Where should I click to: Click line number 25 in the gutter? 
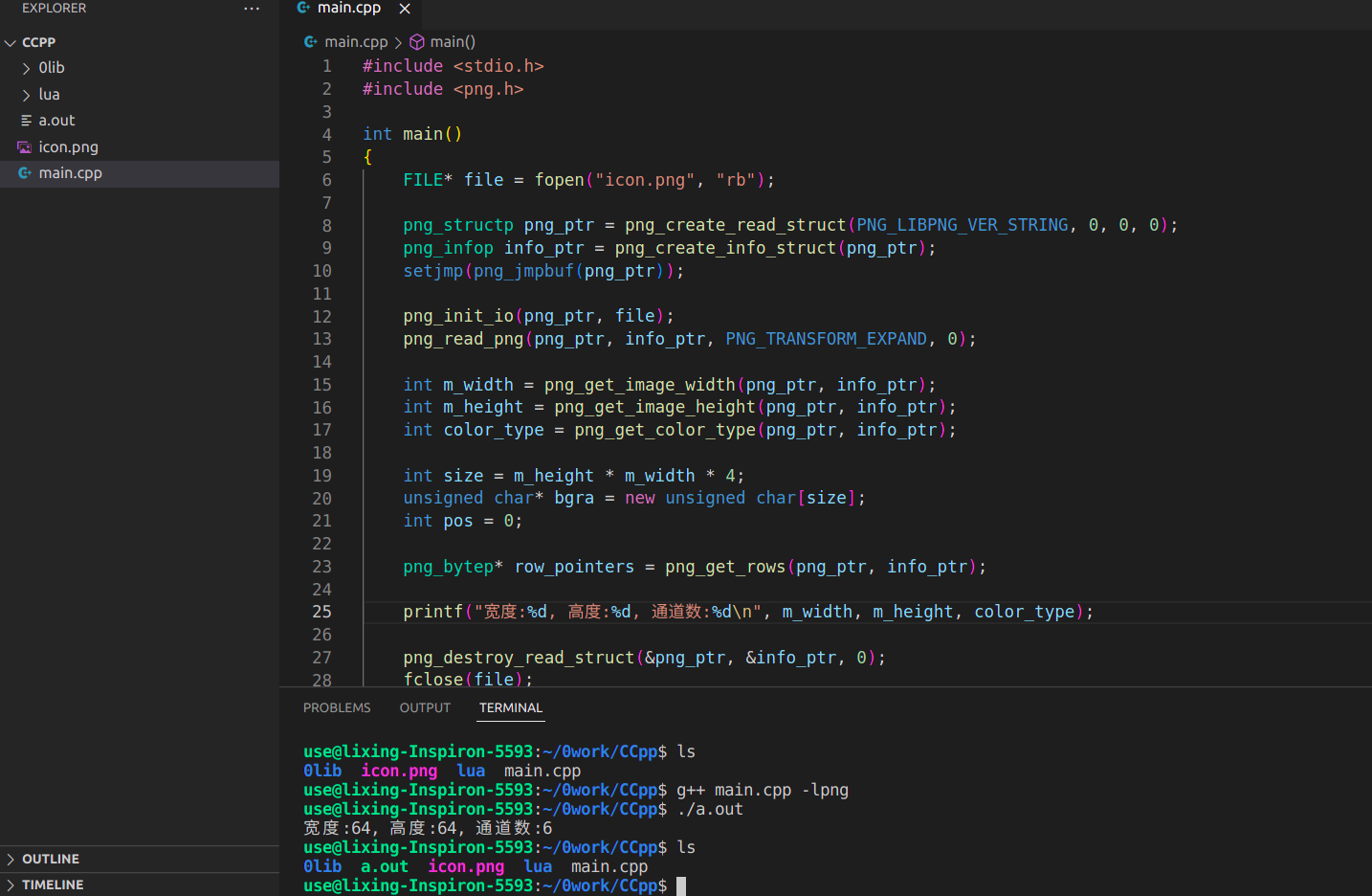pyautogui.click(x=321, y=612)
